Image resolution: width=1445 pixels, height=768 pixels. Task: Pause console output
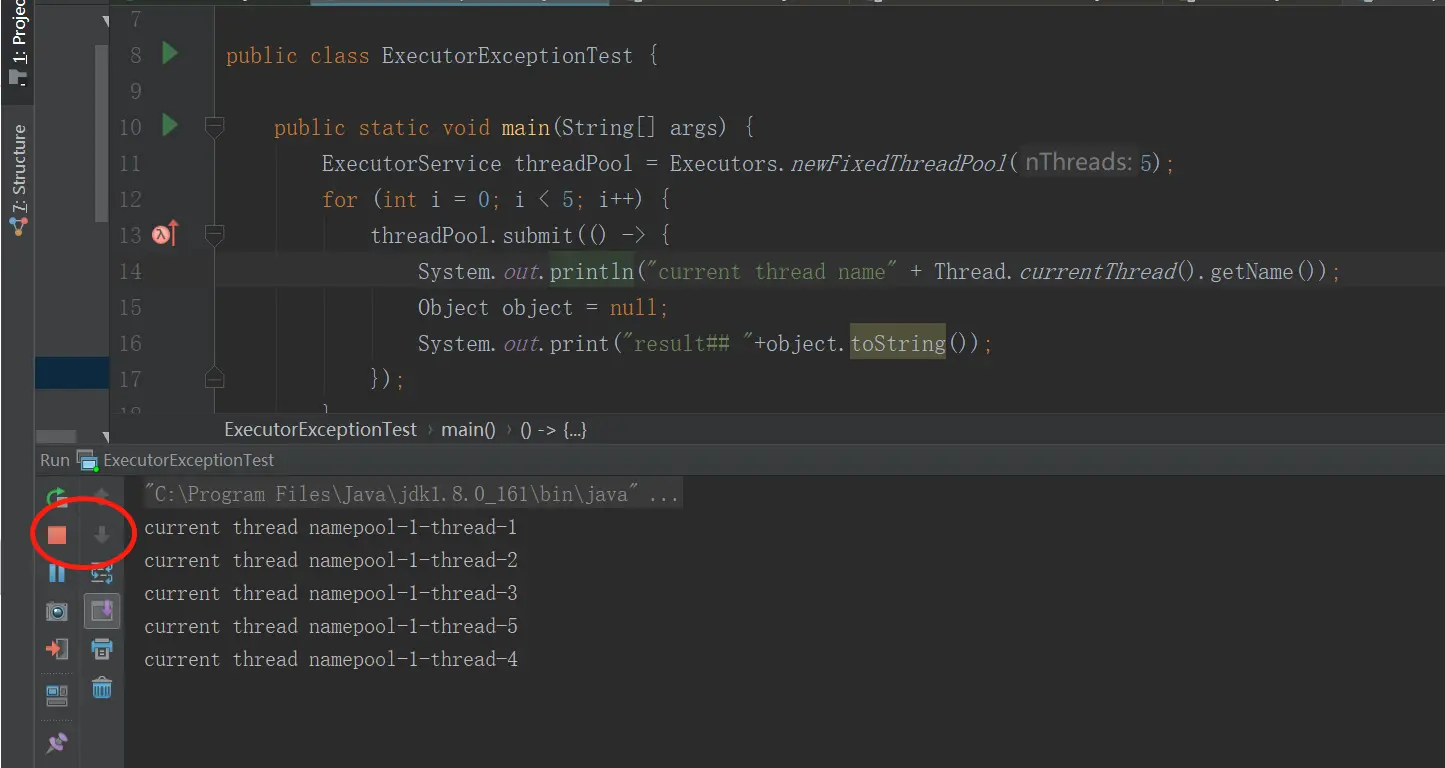57,573
